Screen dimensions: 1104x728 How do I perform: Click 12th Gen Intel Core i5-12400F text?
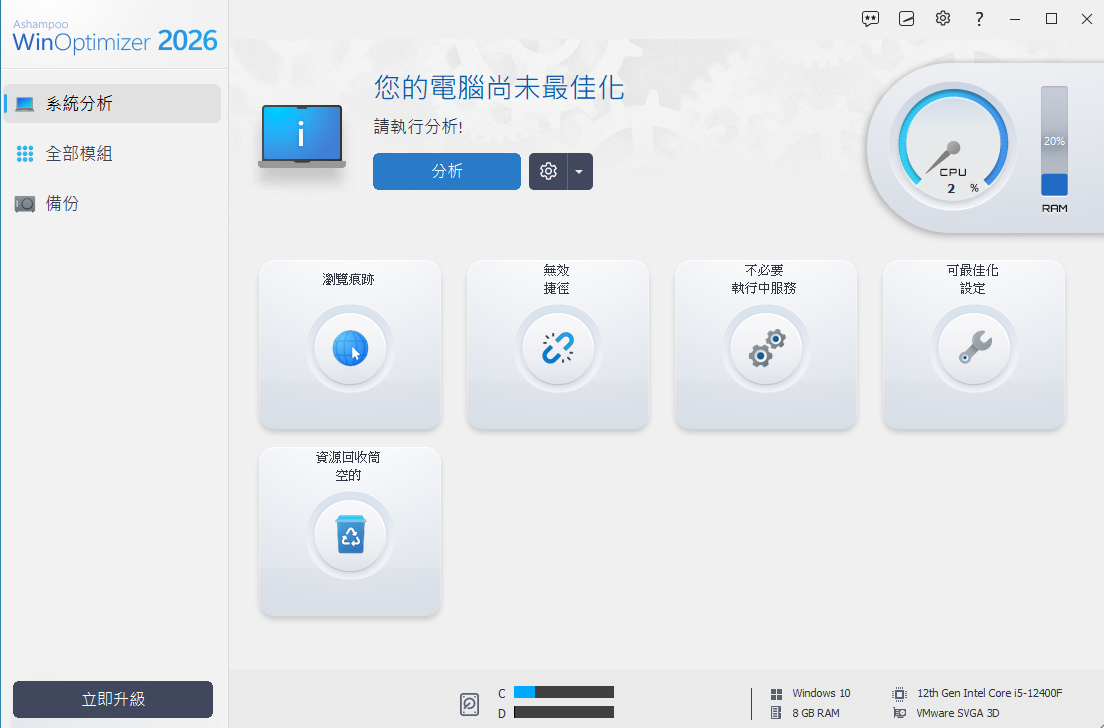[x=989, y=693]
